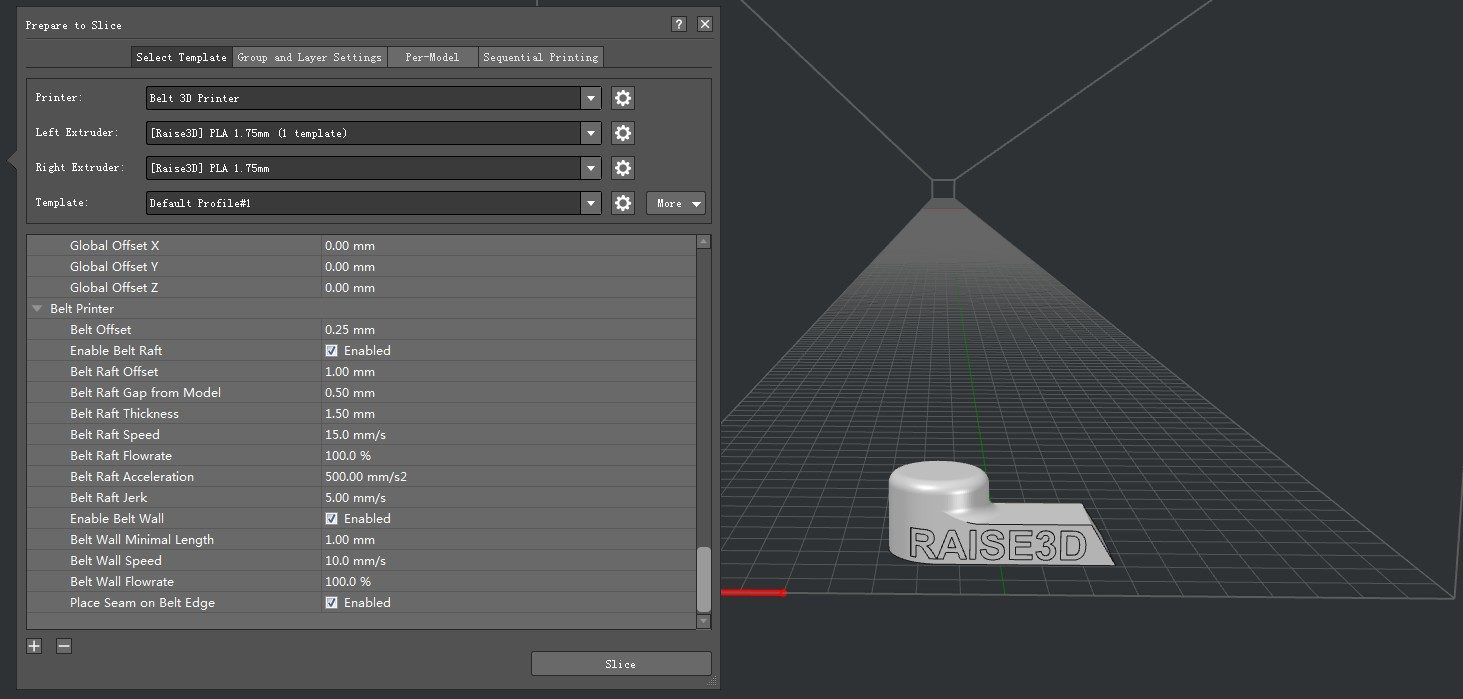This screenshot has width=1463, height=699.
Task: Open the More options menu
Action: click(x=675, y=203)
